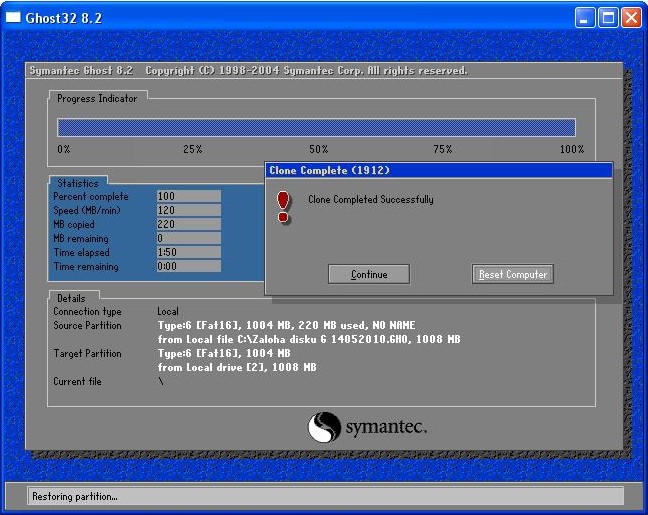The height and width of the screenshot is (515, 648).
Task: Close the Ghost32 8.2 window
Action: point(631,18)
